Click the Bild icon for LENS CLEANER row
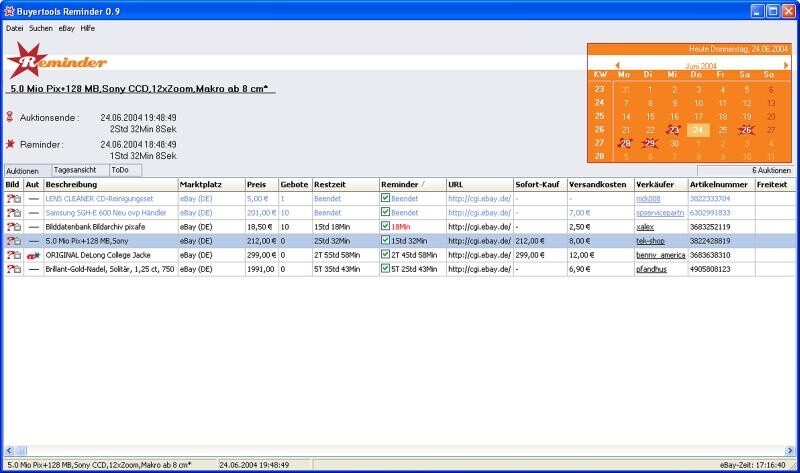 pyautogui.click(x=14, y=199)
